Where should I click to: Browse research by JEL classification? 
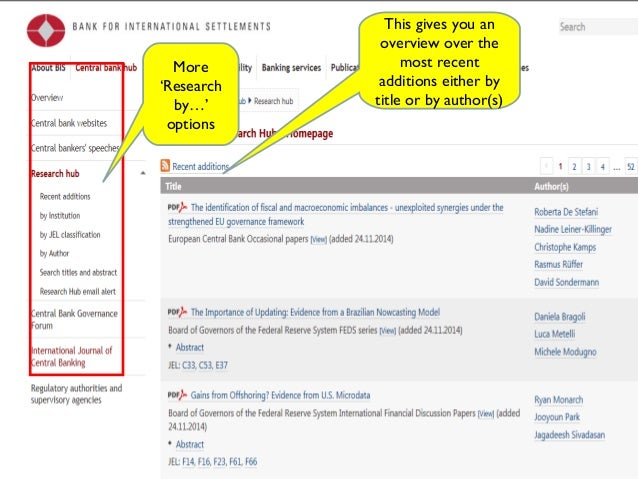pos(70,235)
